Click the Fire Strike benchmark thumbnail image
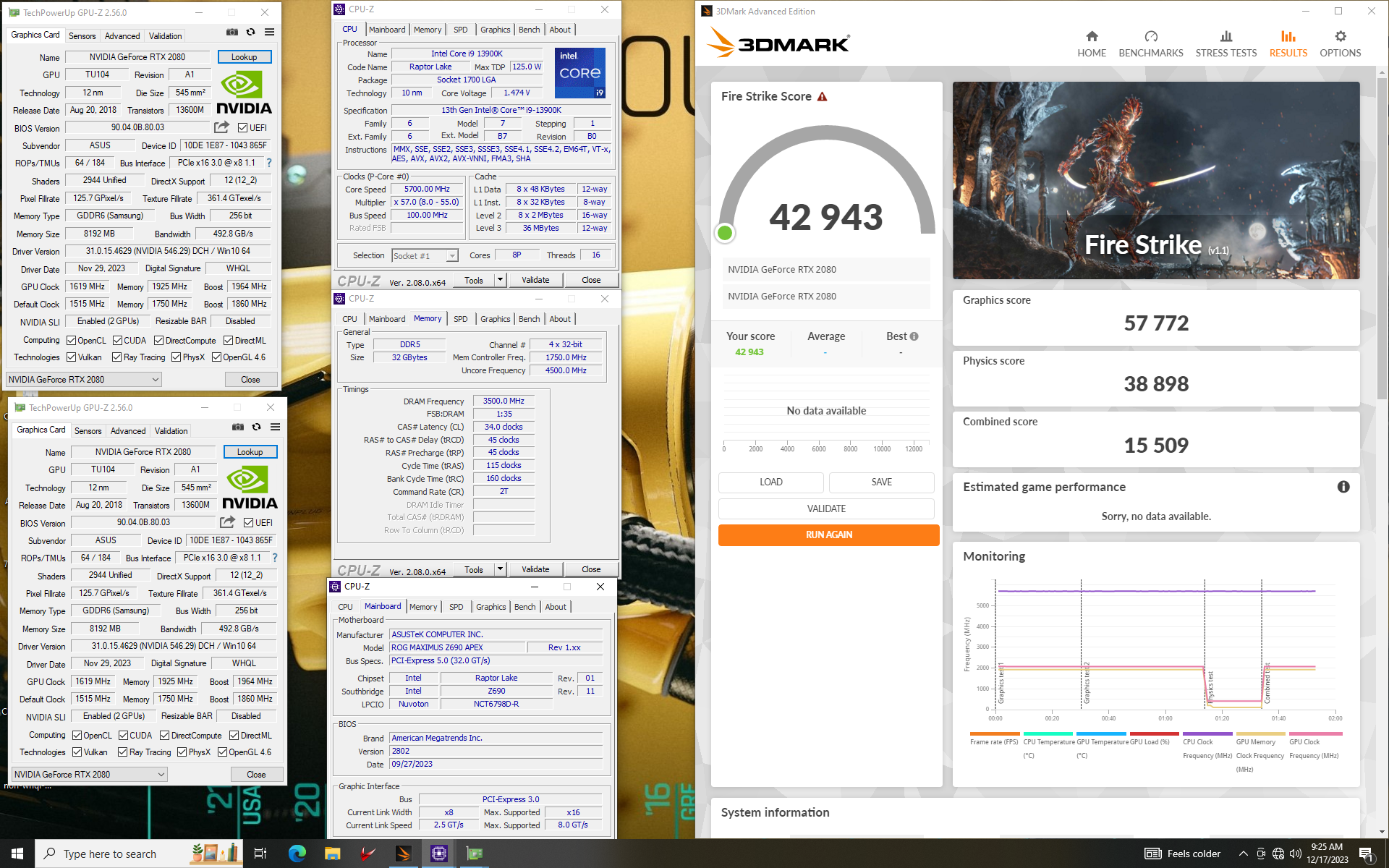This screenshot has height=868, width=1389. 1155,181
